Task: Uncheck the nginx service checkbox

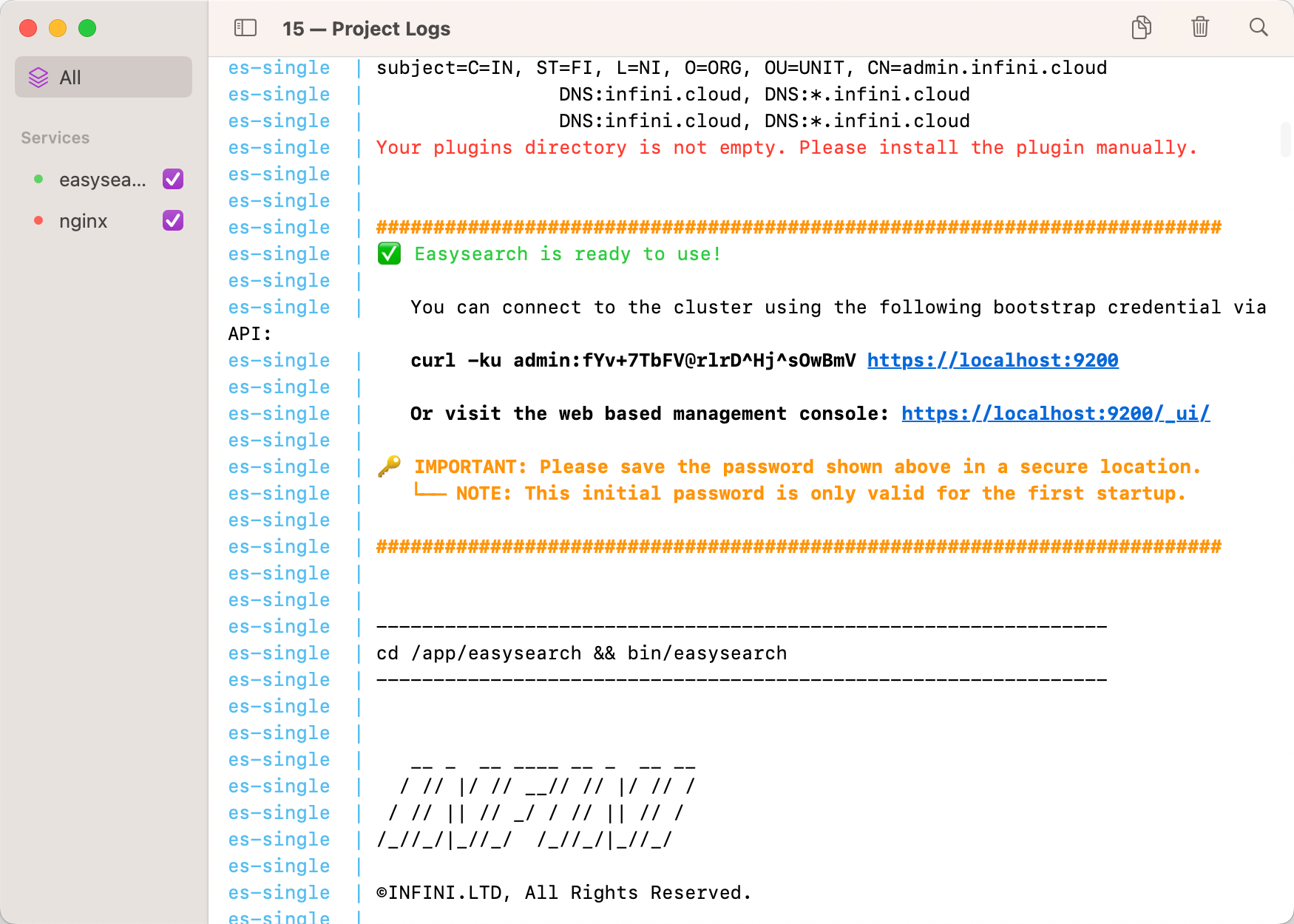Action: pyautogui.click(x=173, y=220)
